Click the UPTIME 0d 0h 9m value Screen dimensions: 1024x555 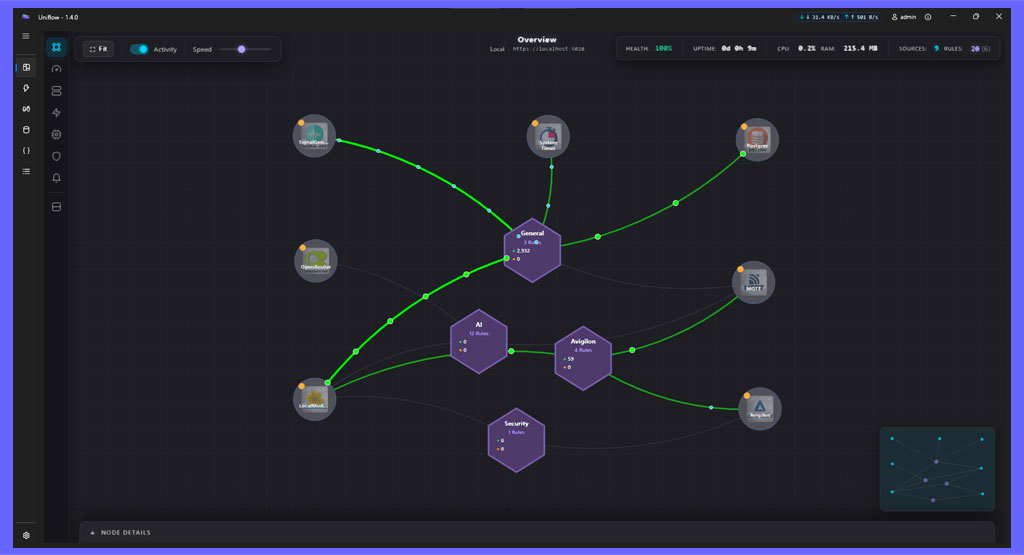coord(739,48)
